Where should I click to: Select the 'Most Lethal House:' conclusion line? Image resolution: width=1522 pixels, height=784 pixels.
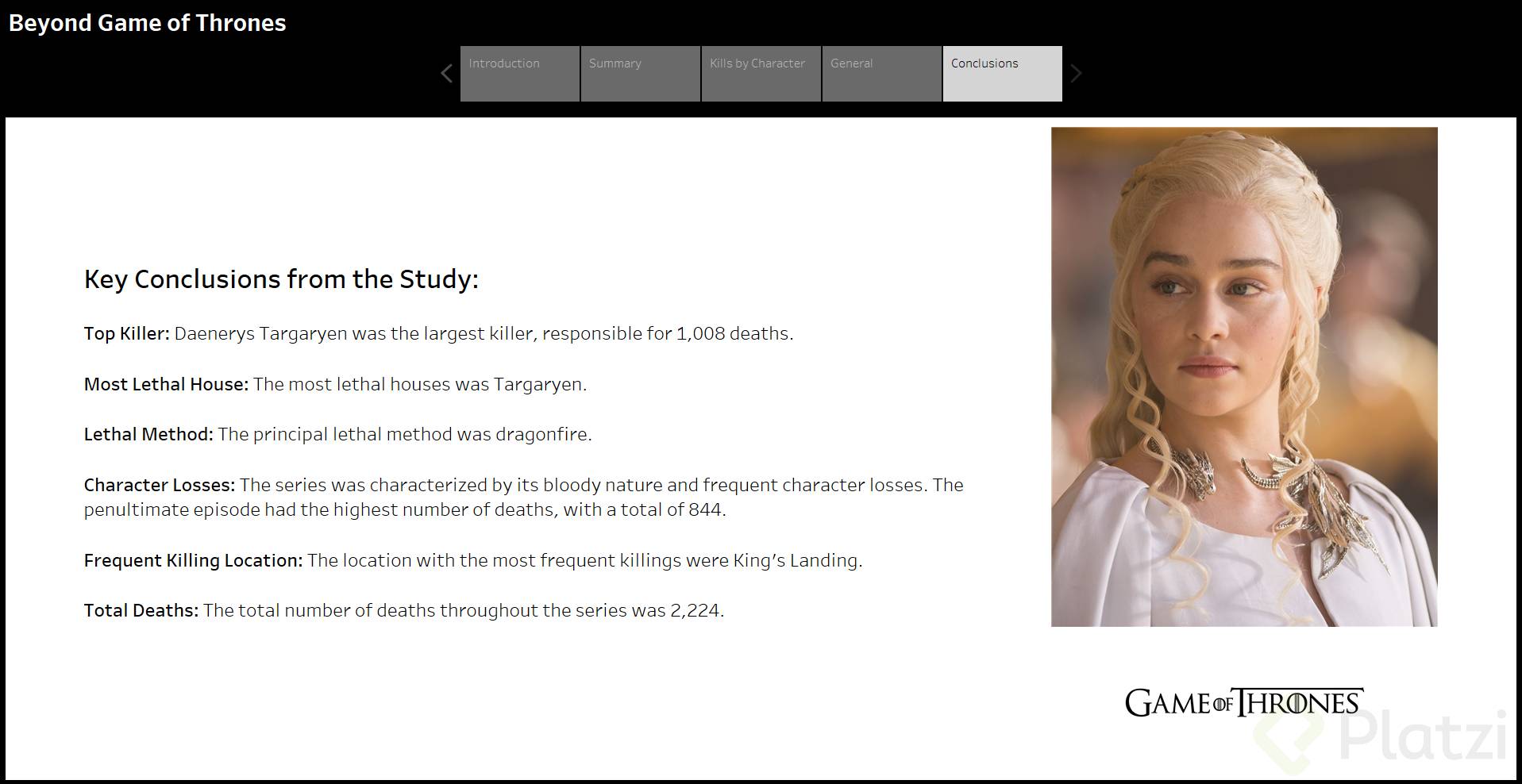click(335, 385)
